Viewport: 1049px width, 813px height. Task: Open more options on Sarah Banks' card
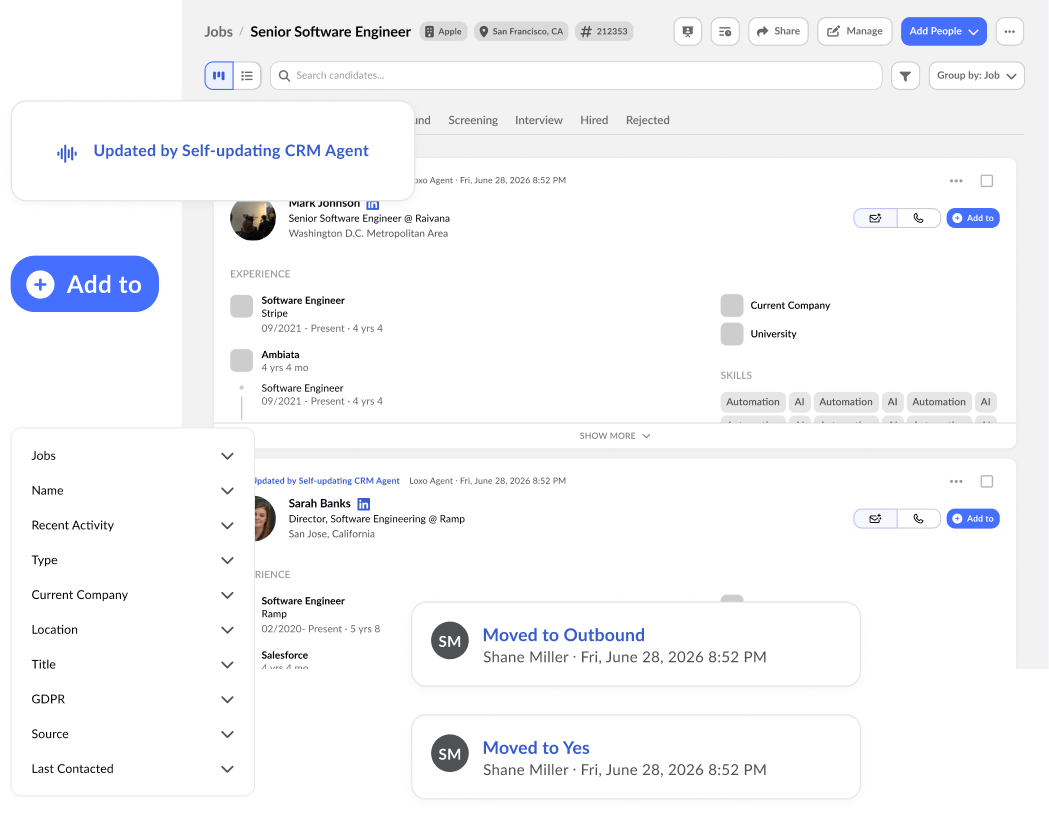point(956,481)
